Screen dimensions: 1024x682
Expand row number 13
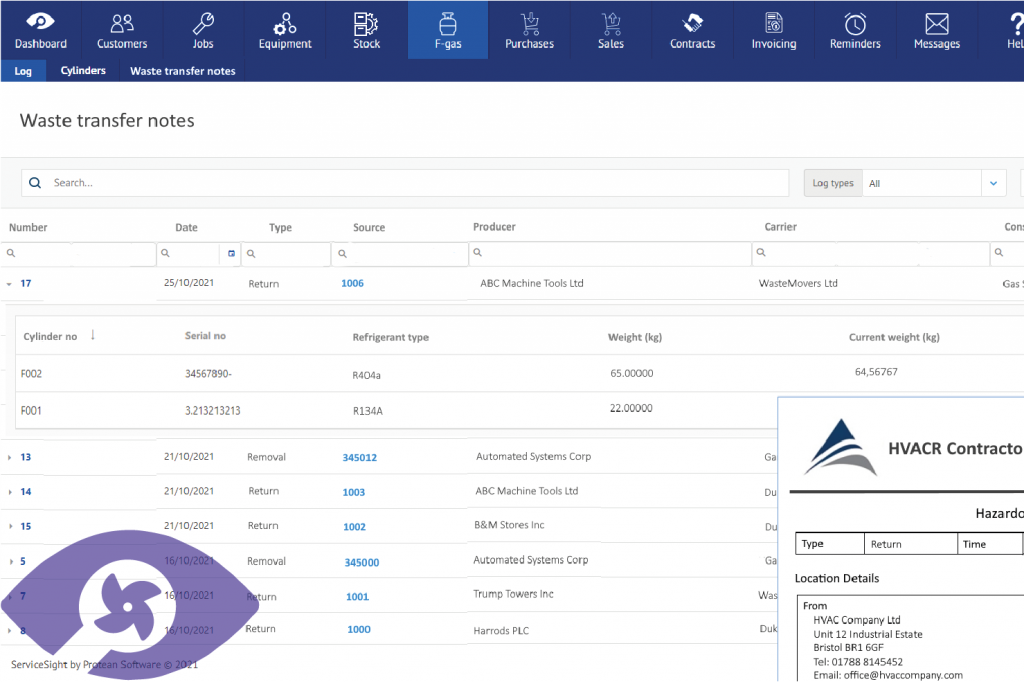click(x=9, y=457)
